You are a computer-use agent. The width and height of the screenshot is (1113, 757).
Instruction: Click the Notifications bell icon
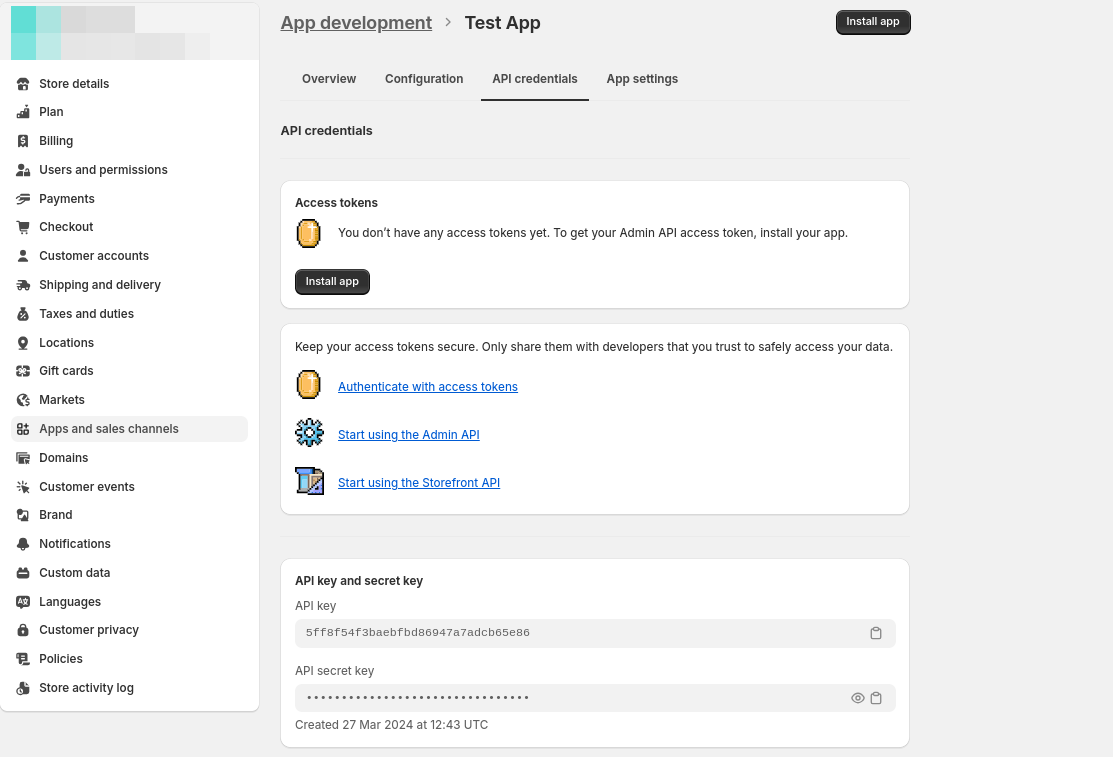click(x=23, y=544)
